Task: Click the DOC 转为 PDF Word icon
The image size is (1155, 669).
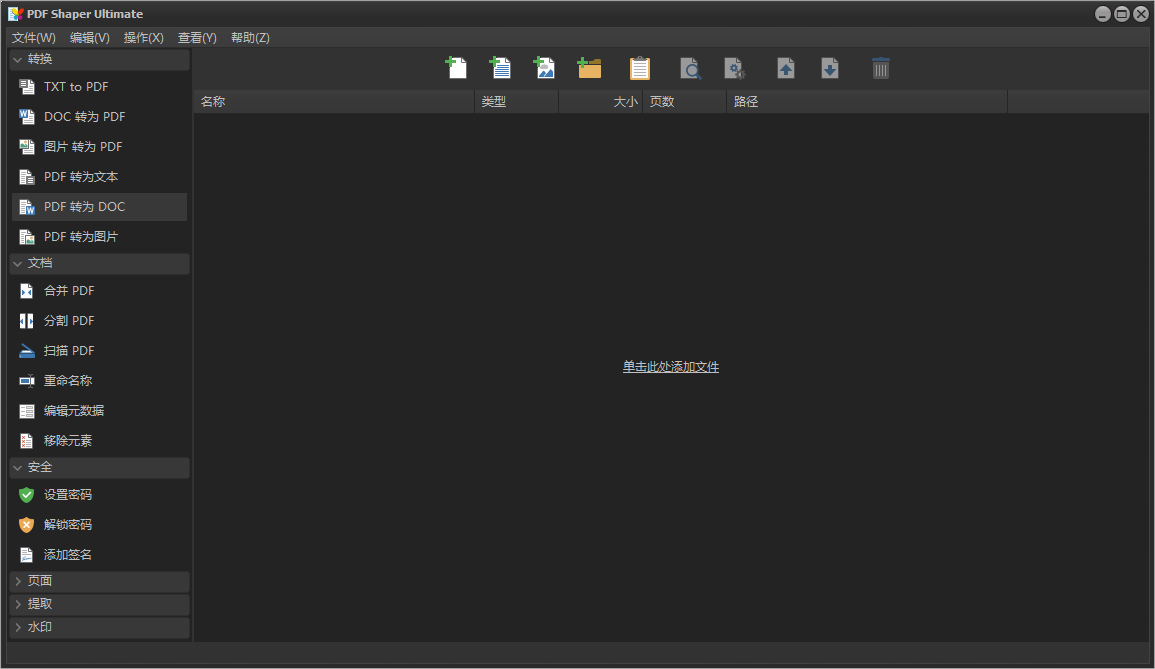Action: point(27,117)
